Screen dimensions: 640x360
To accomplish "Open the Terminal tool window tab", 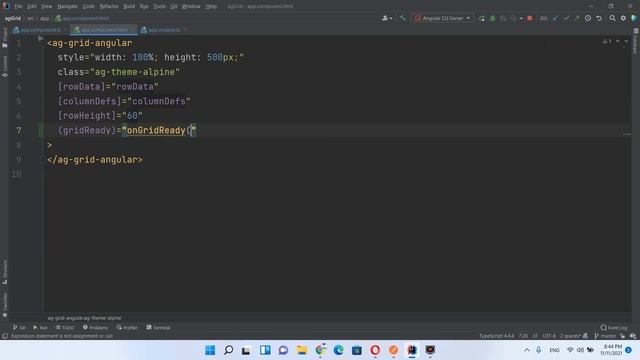I will click(x=158, y=327).
